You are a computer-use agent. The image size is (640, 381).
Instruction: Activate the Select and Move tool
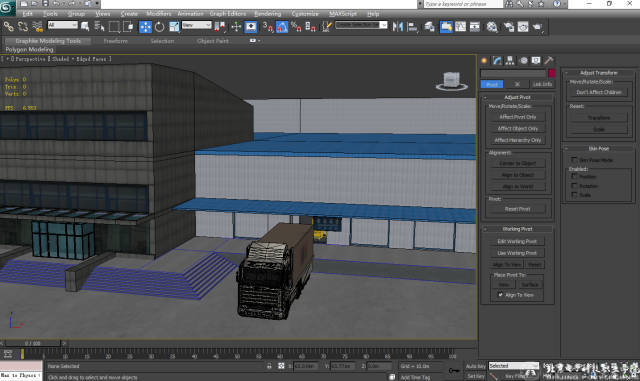(145, 27)
